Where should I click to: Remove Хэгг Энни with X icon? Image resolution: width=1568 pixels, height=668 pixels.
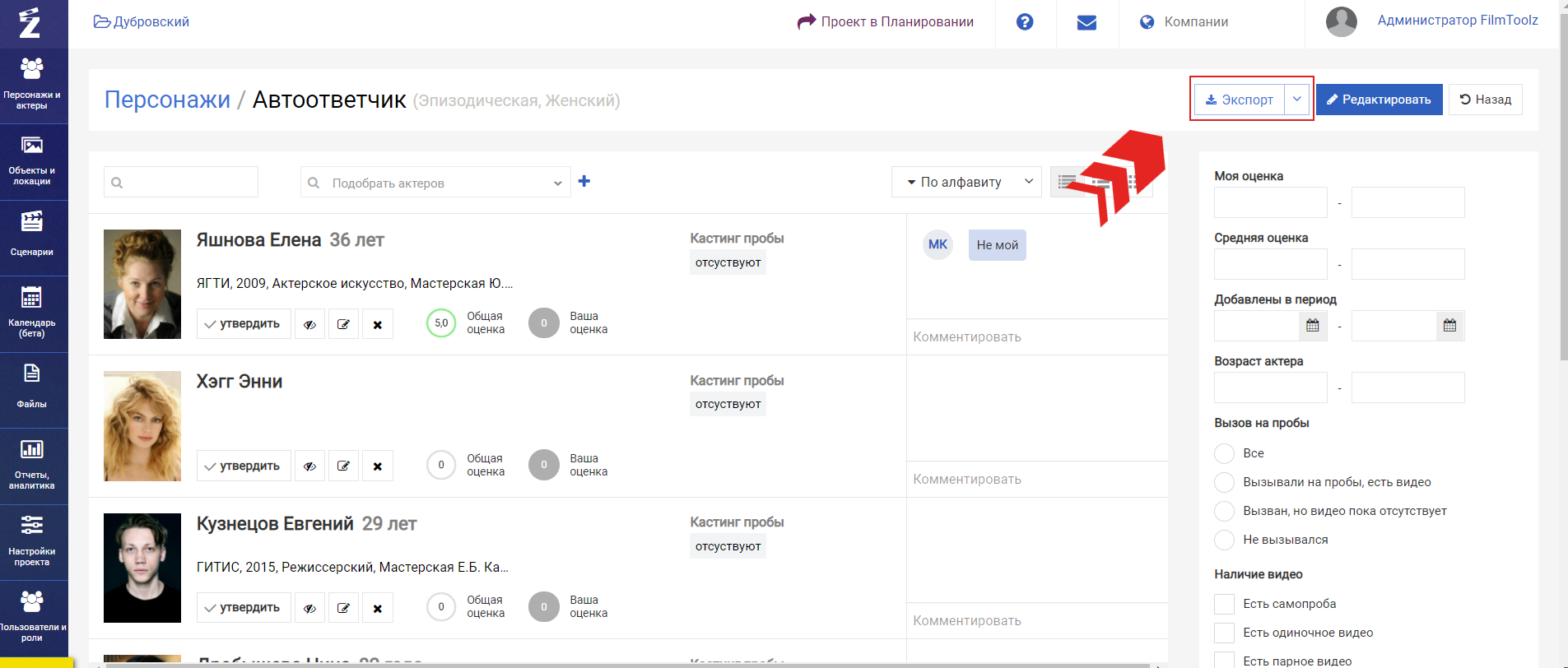click(x=378, y=466)
